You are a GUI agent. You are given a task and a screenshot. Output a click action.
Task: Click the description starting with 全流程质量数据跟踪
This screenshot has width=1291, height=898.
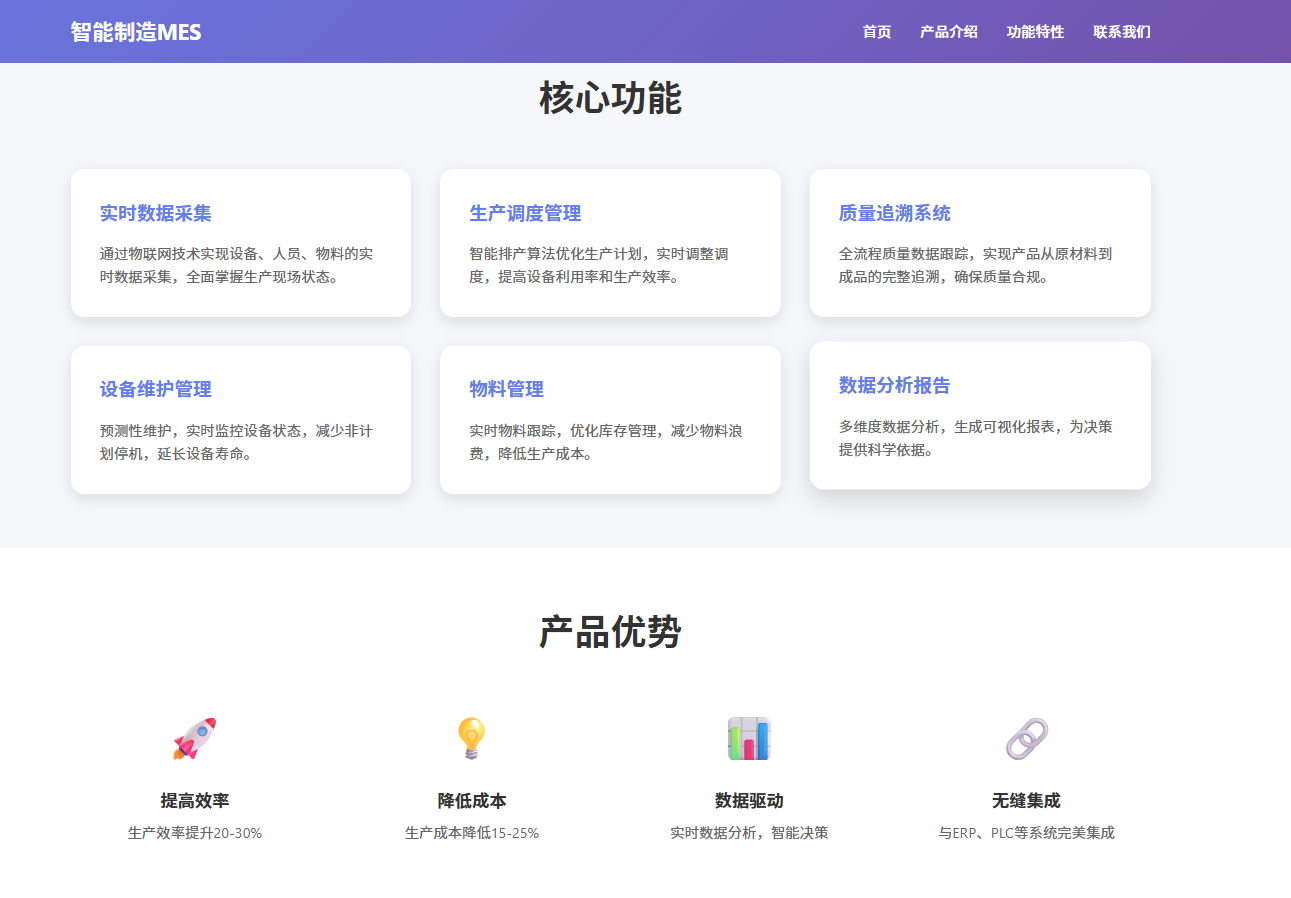pos(976,265)
